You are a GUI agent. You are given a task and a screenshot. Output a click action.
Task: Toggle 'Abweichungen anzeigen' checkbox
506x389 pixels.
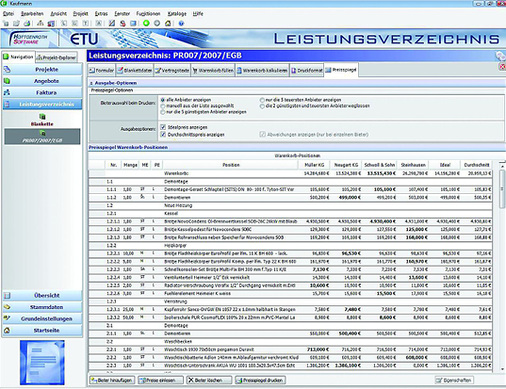point(262,134)
